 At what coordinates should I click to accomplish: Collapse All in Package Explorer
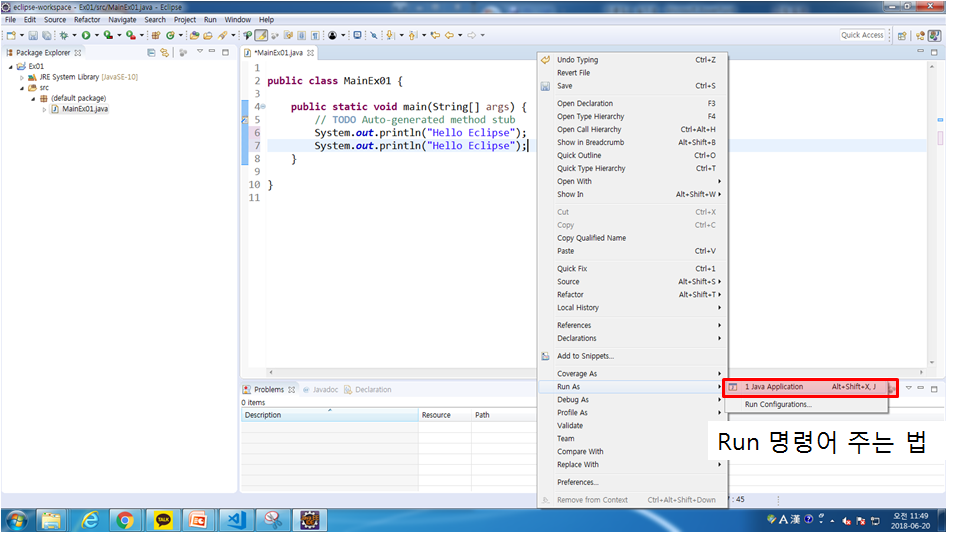(x=151, y=53)
